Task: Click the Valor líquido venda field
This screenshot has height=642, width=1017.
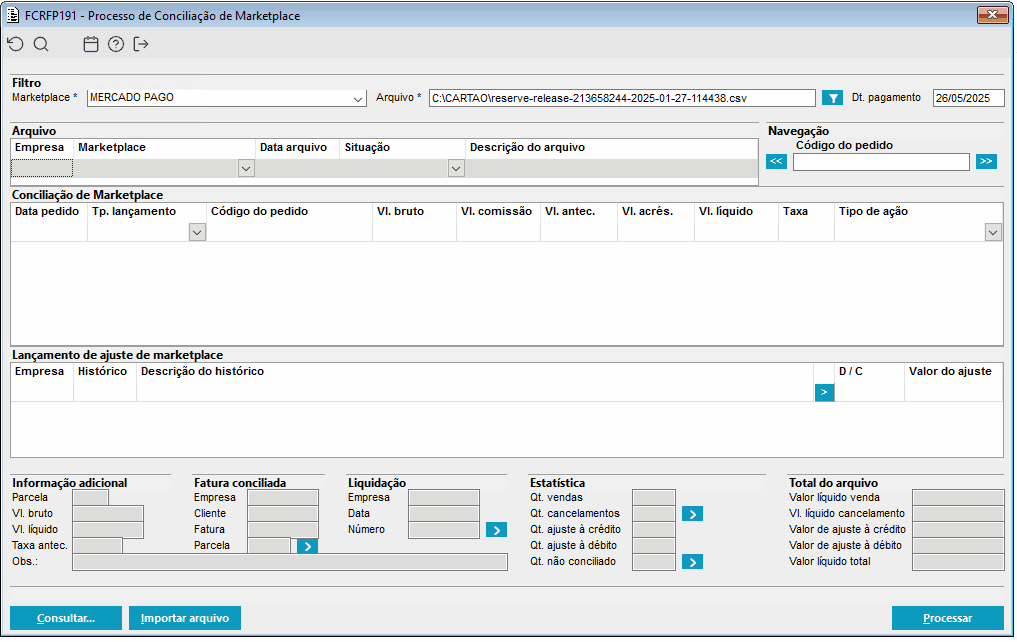Action: (958, 498)
